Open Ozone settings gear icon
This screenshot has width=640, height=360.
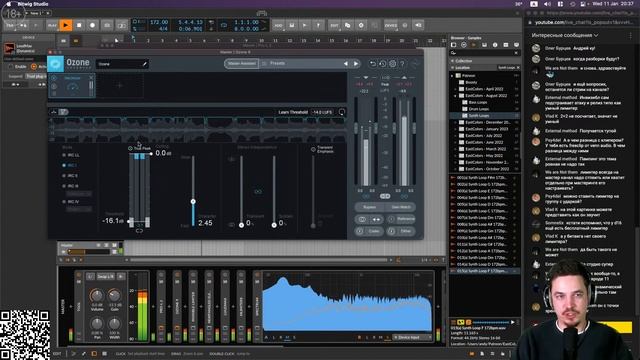tap(392, 64)
